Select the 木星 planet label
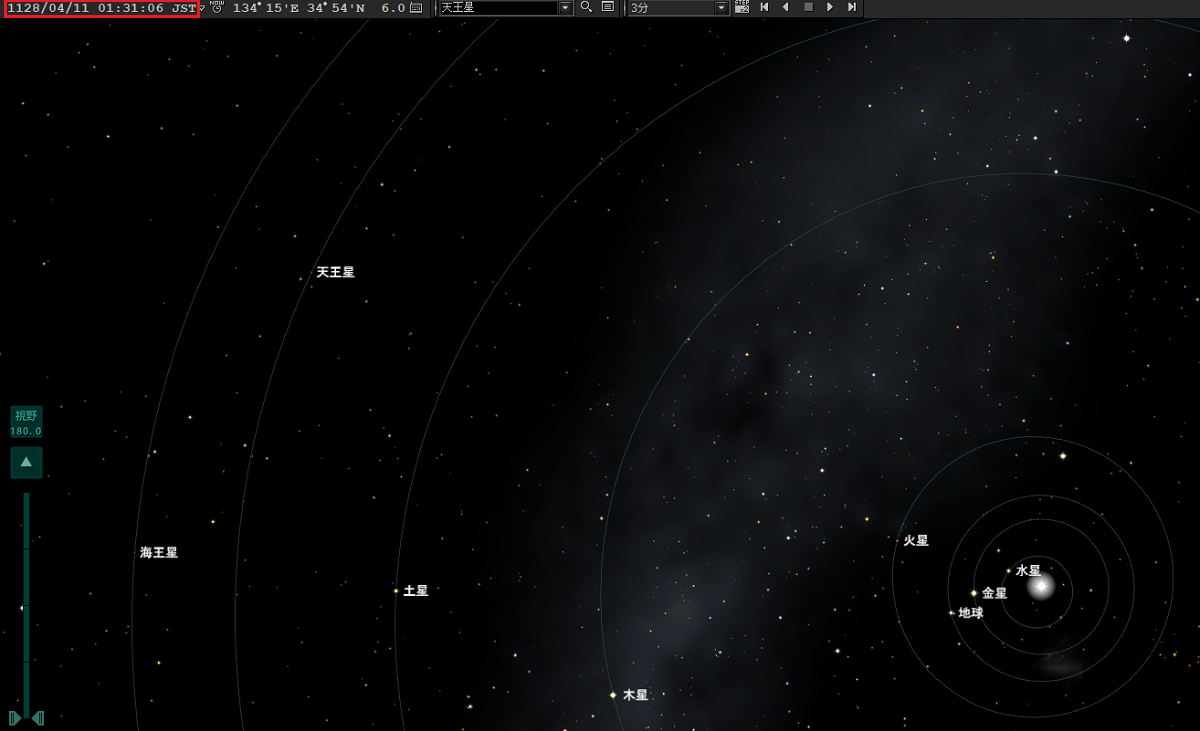Screen dimensions: 1200x731 tap(636, 695)
